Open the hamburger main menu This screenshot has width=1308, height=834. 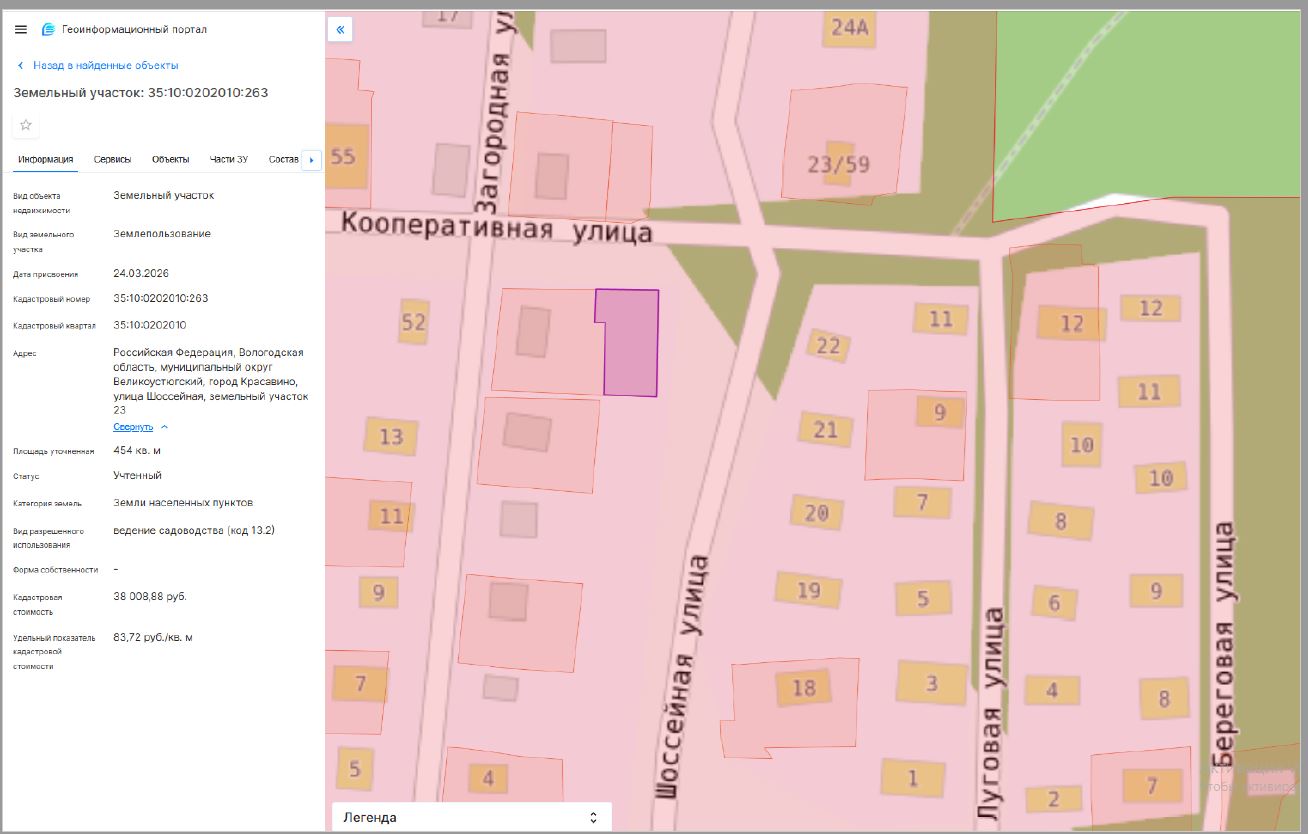21,30
